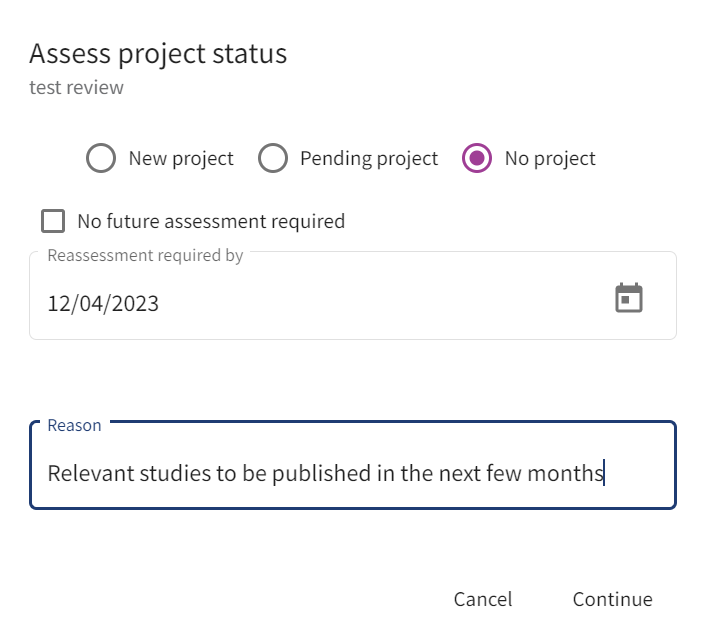Click inside the Reason text box
The width and height of the screenshot is (704, 640).
pyautogui.click(x=352, y=473)
